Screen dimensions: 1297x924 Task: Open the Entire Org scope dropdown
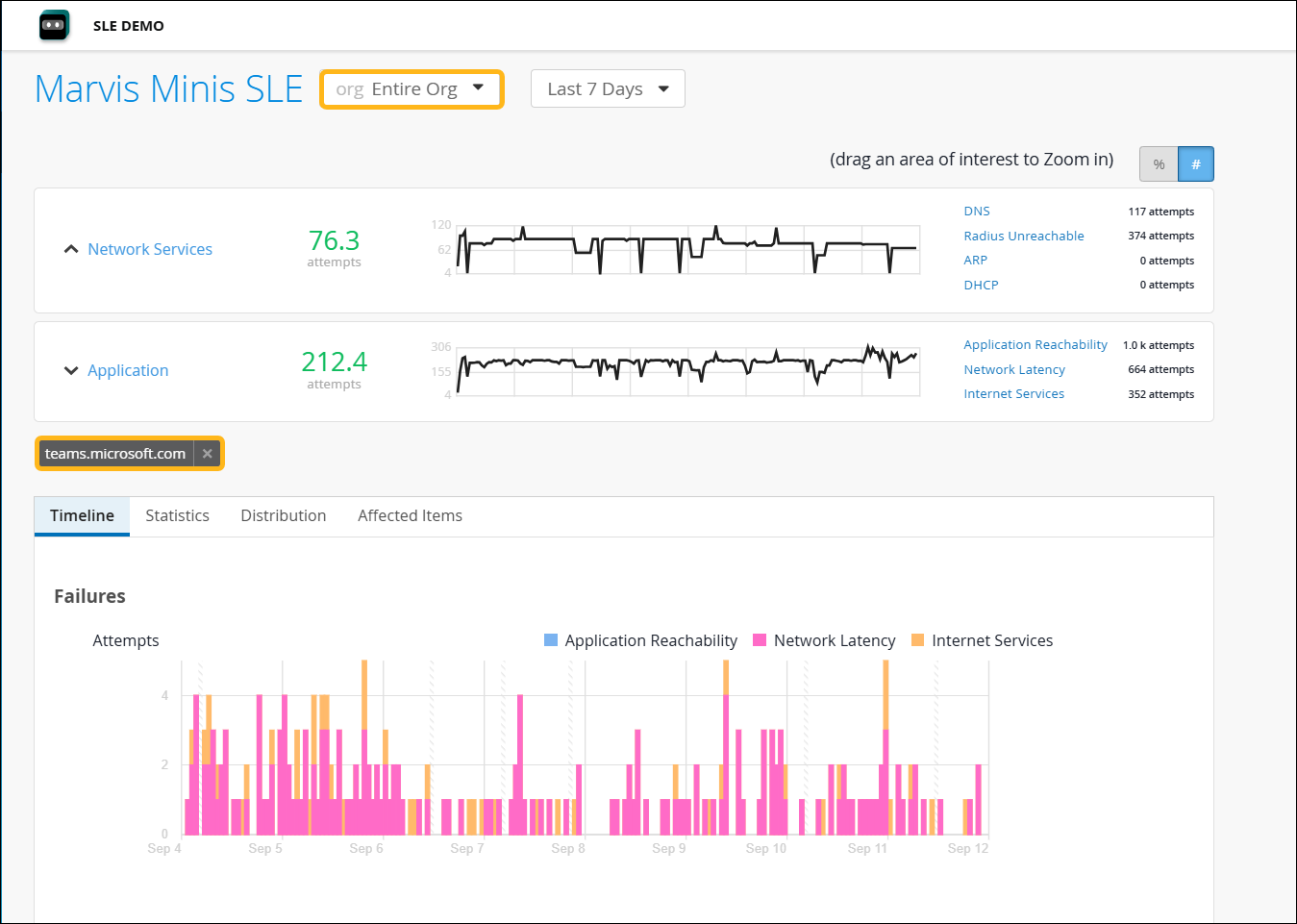click(412, 88)
